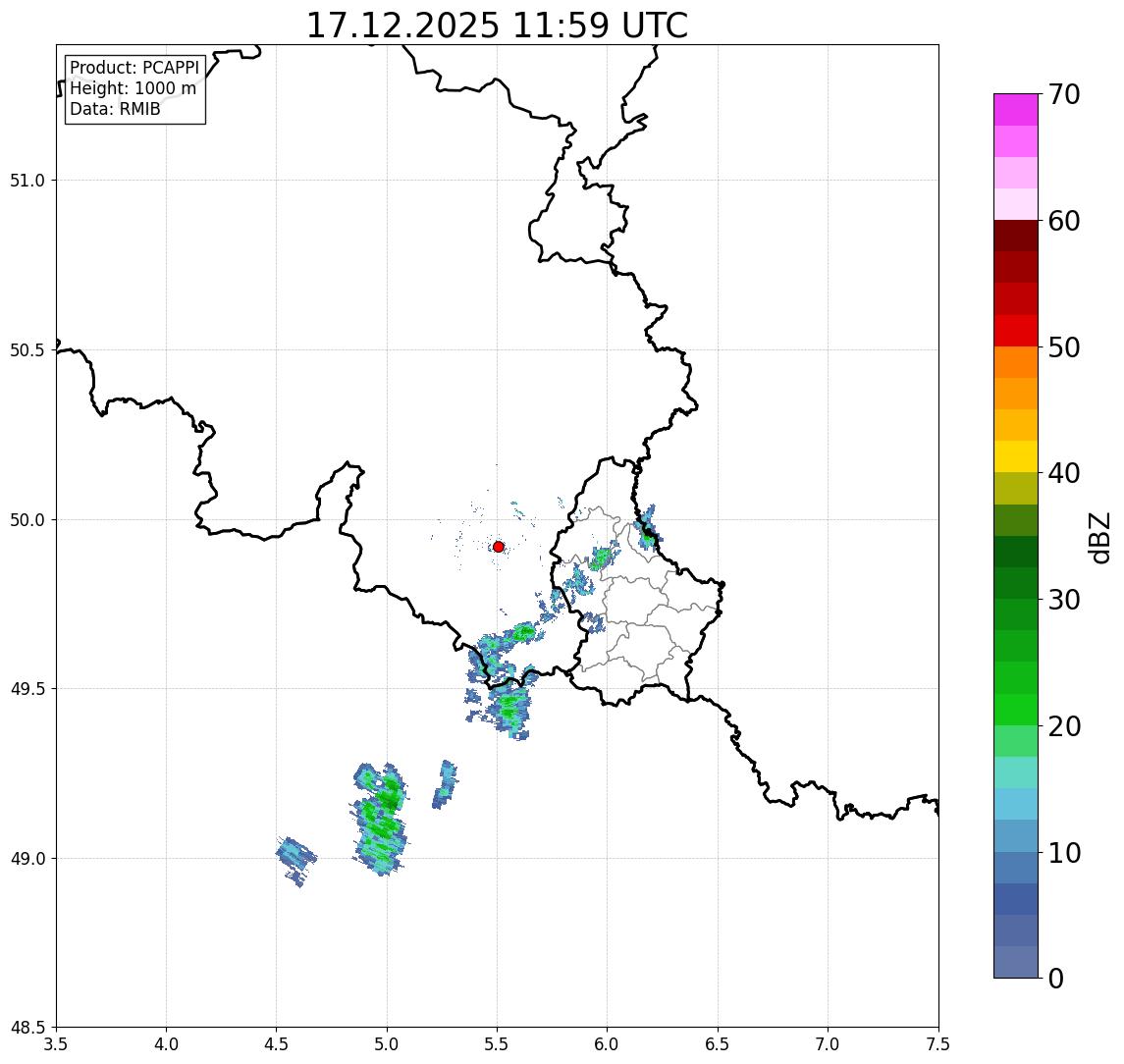
Task: Click the red radar location marker
Action: 499,547
